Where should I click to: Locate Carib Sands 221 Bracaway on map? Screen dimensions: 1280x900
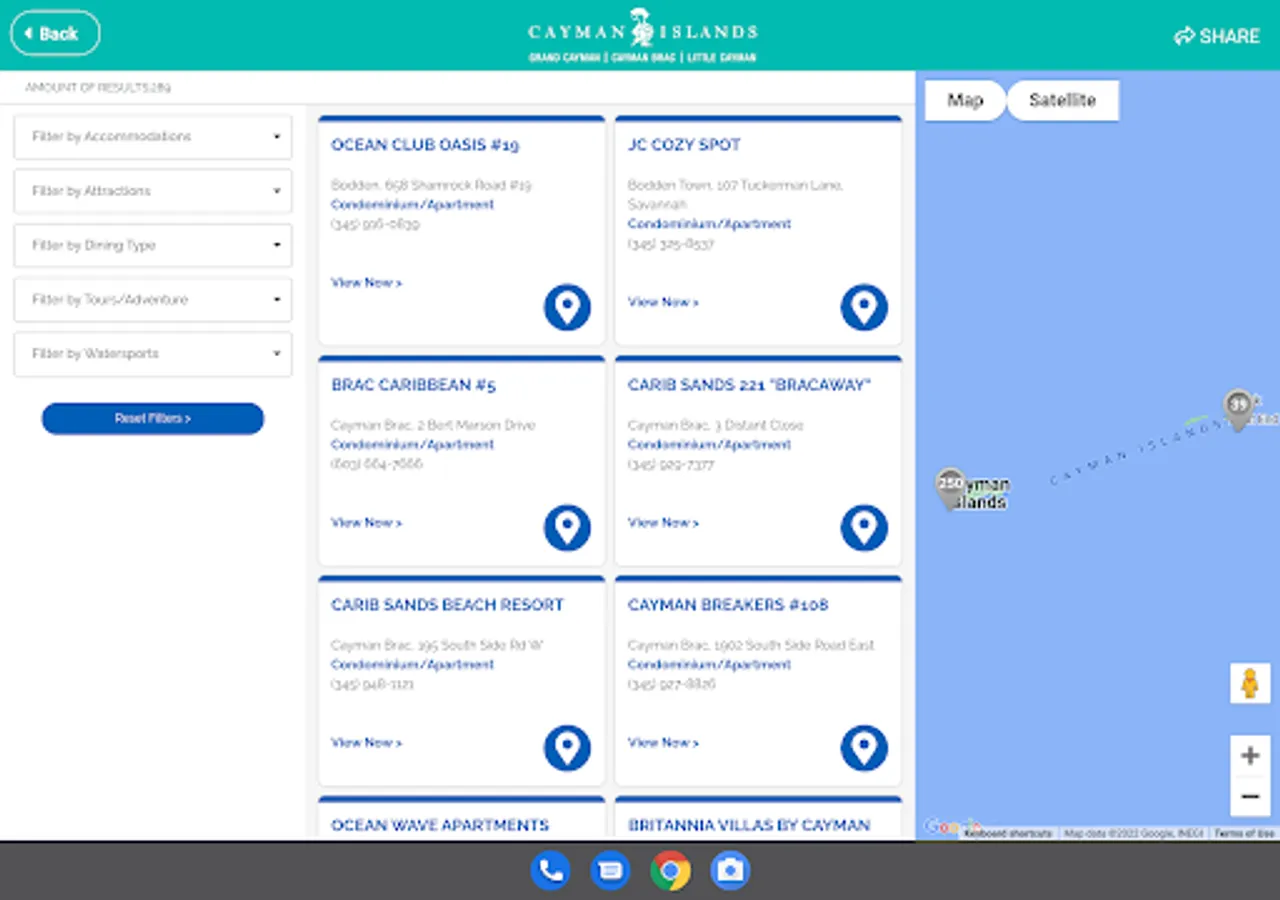(x=864, y=527)
